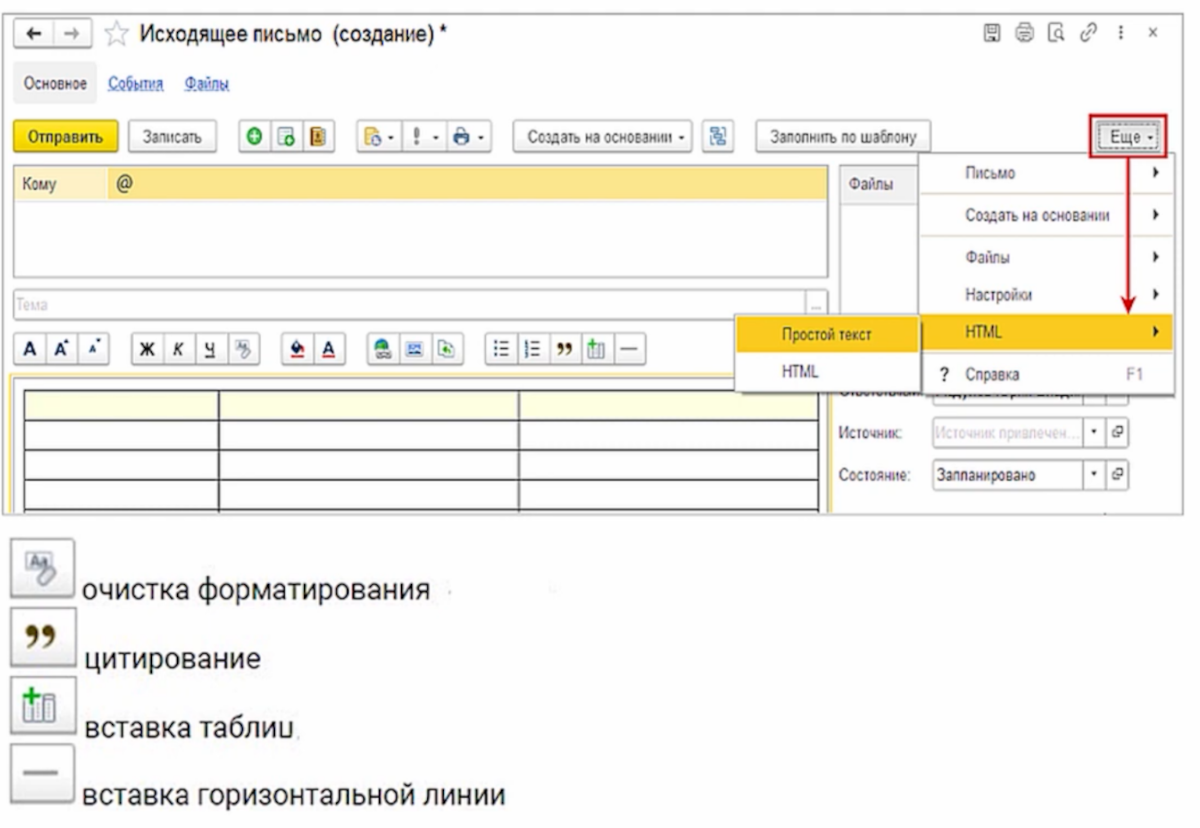Click the structure icon after Создать на основании

717,137
